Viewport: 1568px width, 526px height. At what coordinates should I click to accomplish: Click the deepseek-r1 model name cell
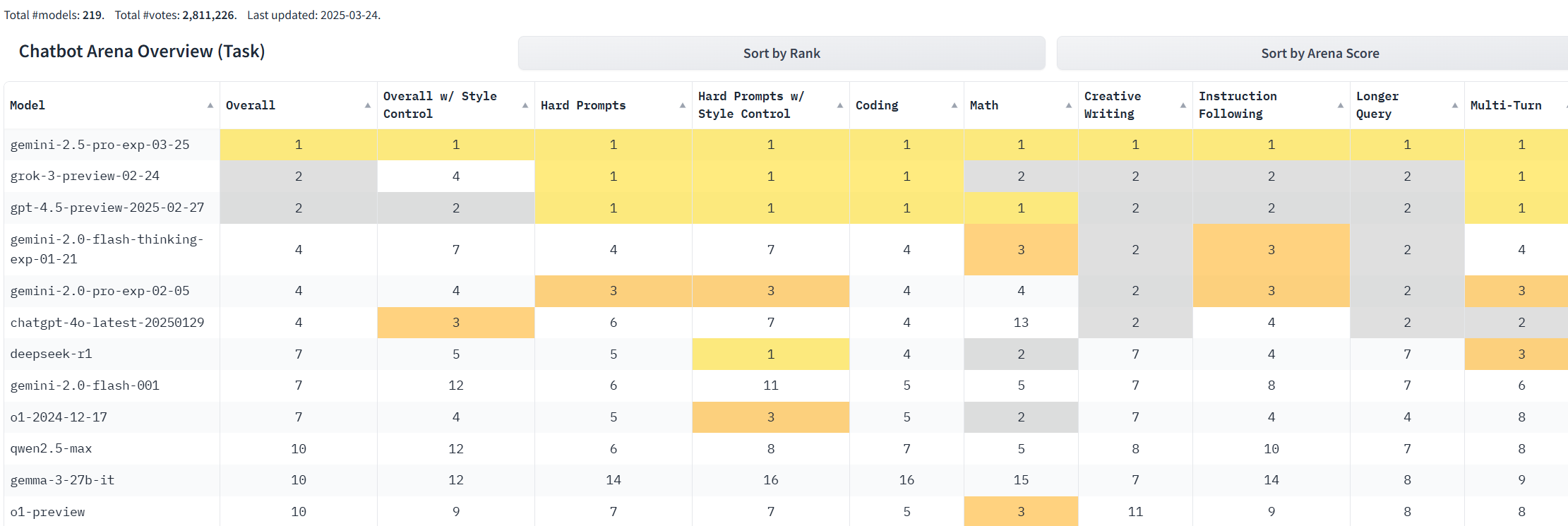coord(51,354)
